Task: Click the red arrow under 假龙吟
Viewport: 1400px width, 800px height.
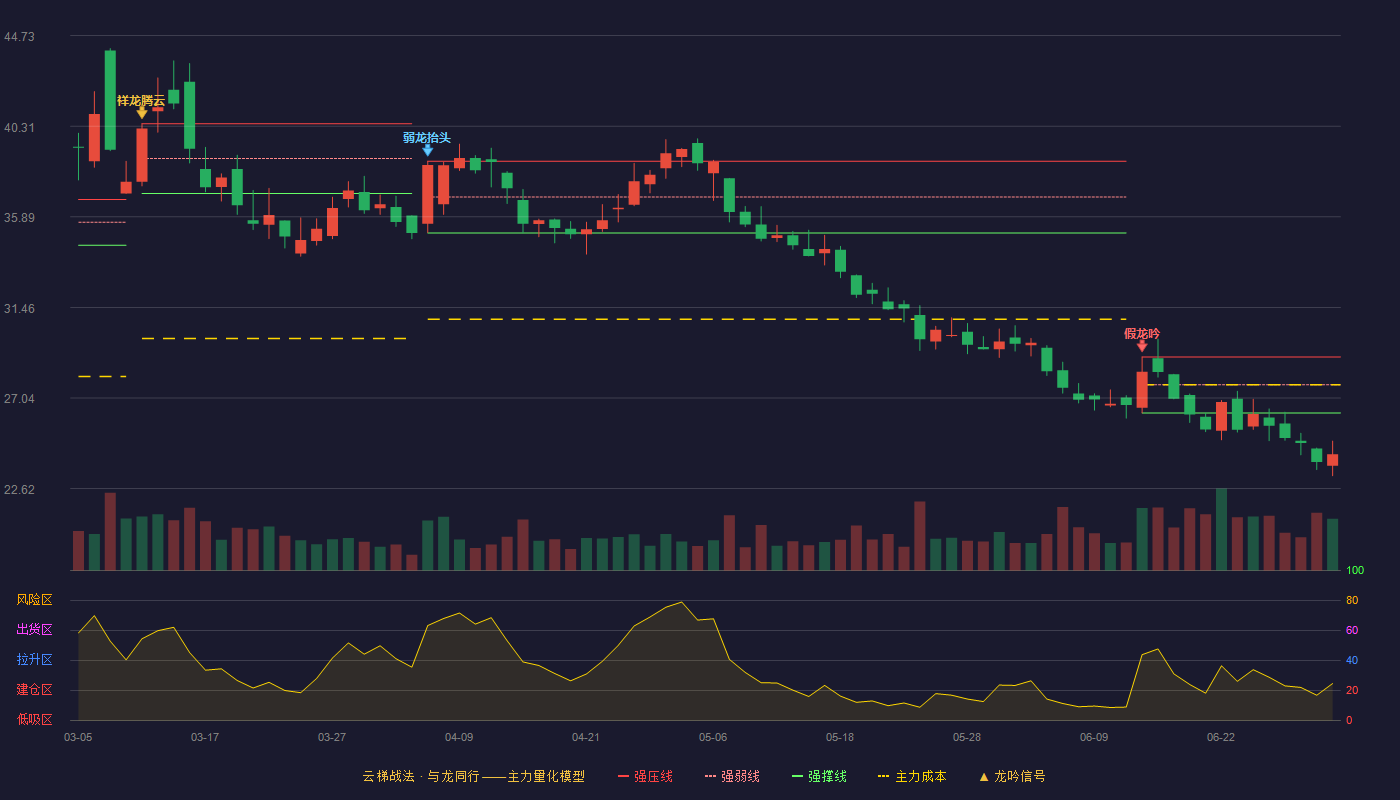Action: coord(1142,346)
